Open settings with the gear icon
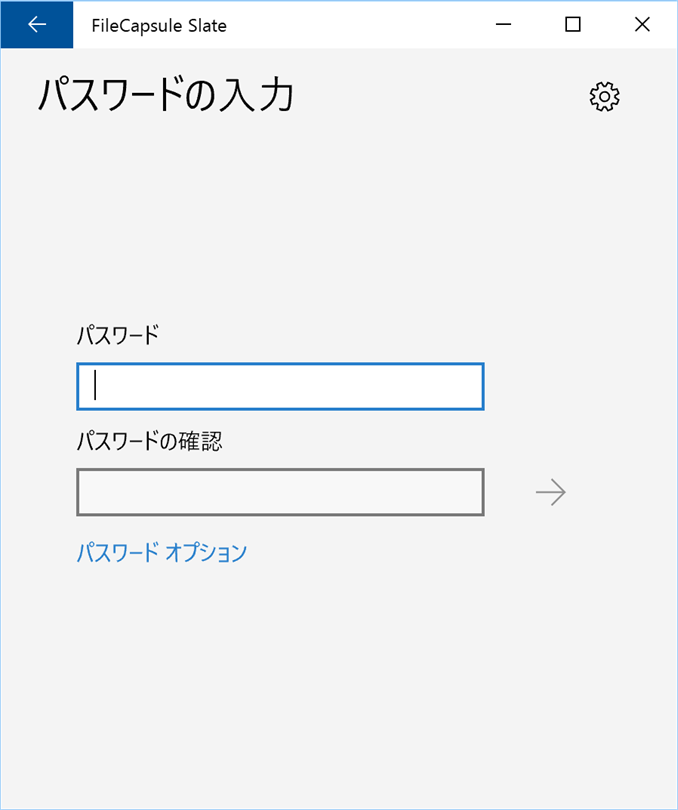The image size is (678, 810). 605,97
